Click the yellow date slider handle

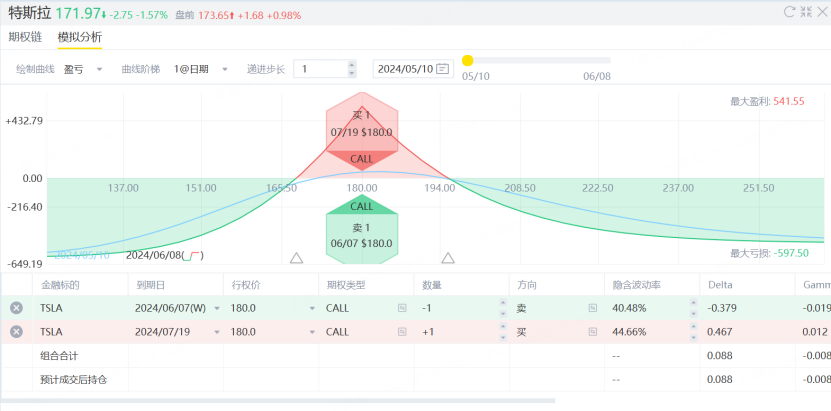467,60
